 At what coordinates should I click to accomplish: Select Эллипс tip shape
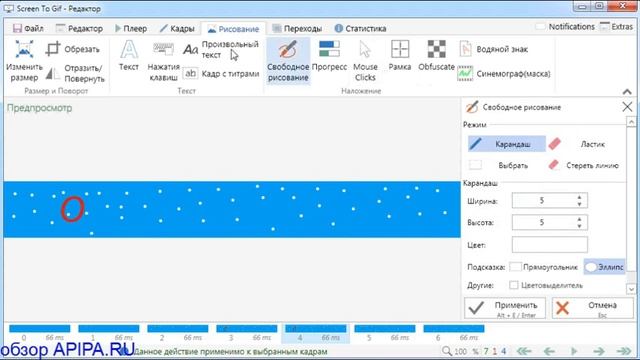[x=604, y=267]
